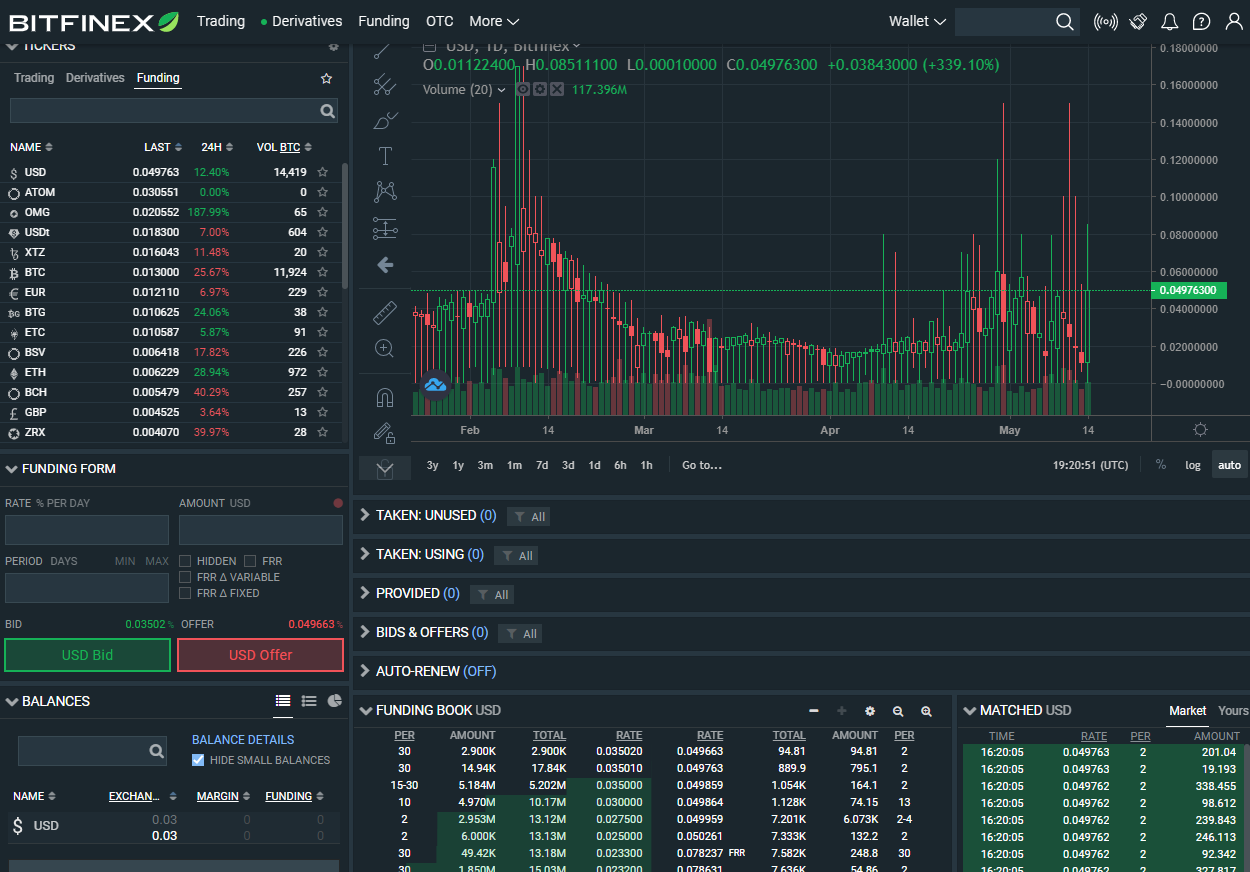Viewport: 1250px width, 872px height.
Task: Zoom out Funding Book depth bars
Action: 898,711
